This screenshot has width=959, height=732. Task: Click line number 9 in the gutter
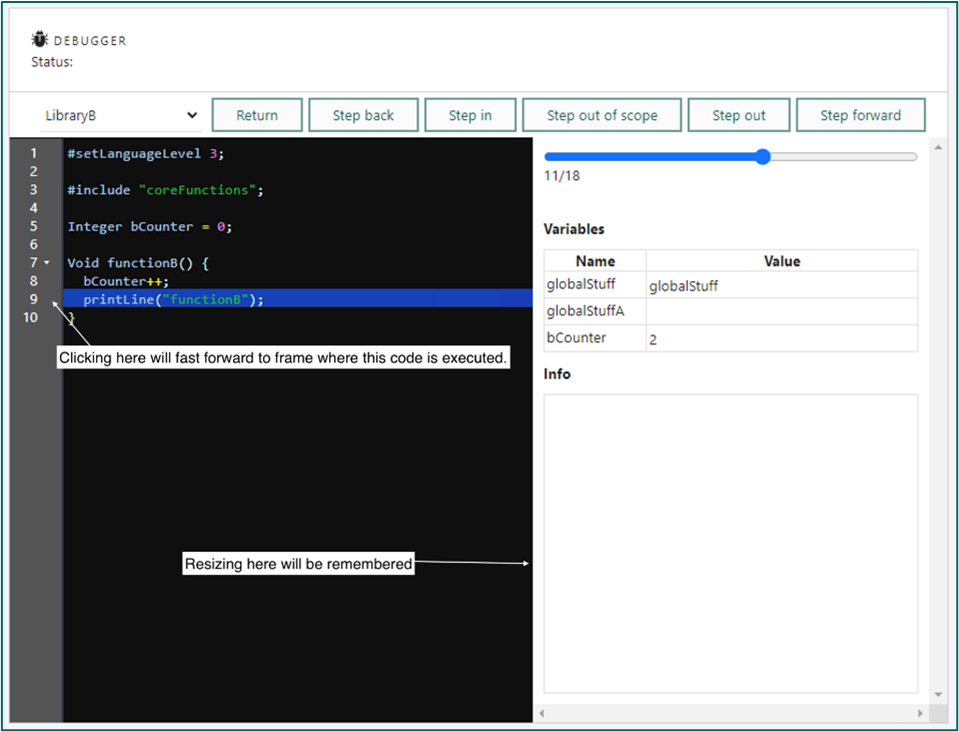(34, 299)
